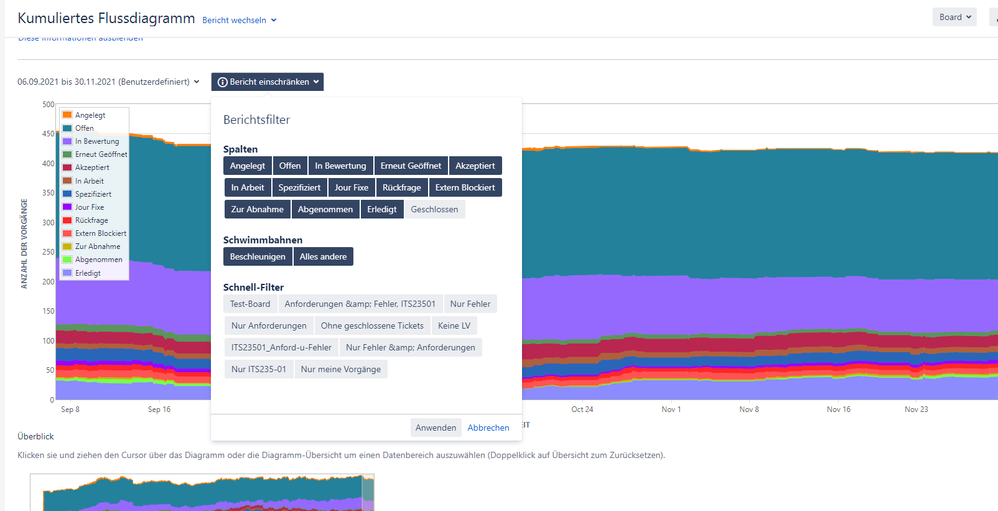This screenshot has height=511, width=998.
Task: Click the Rückfrage red legend swatch
Action: (x=67, y=220)
